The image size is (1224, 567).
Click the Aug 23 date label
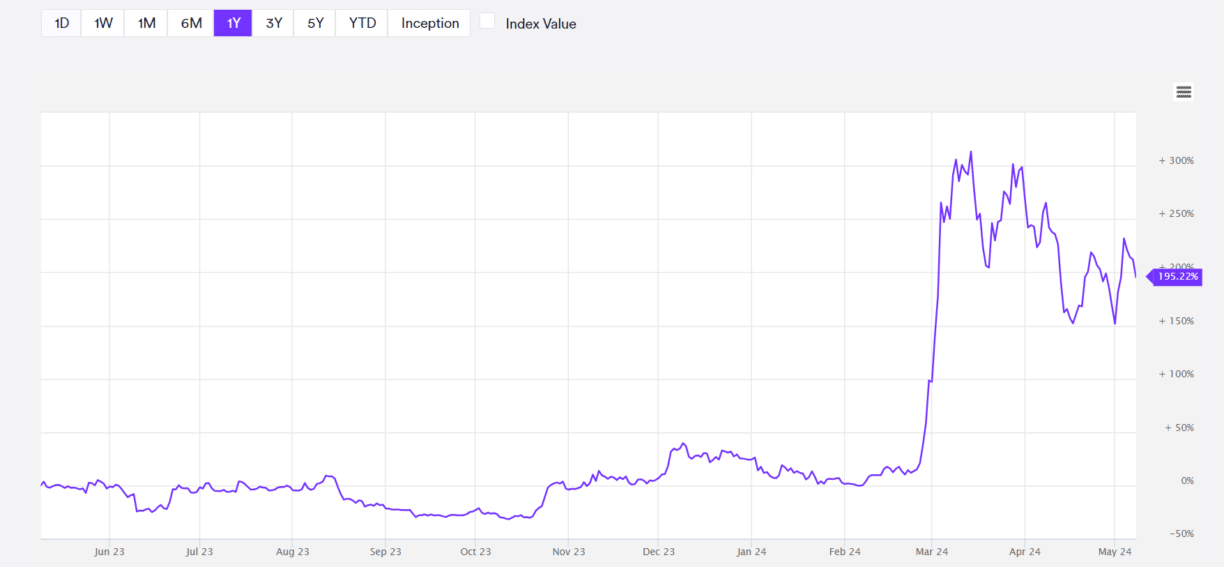(291, 550)
